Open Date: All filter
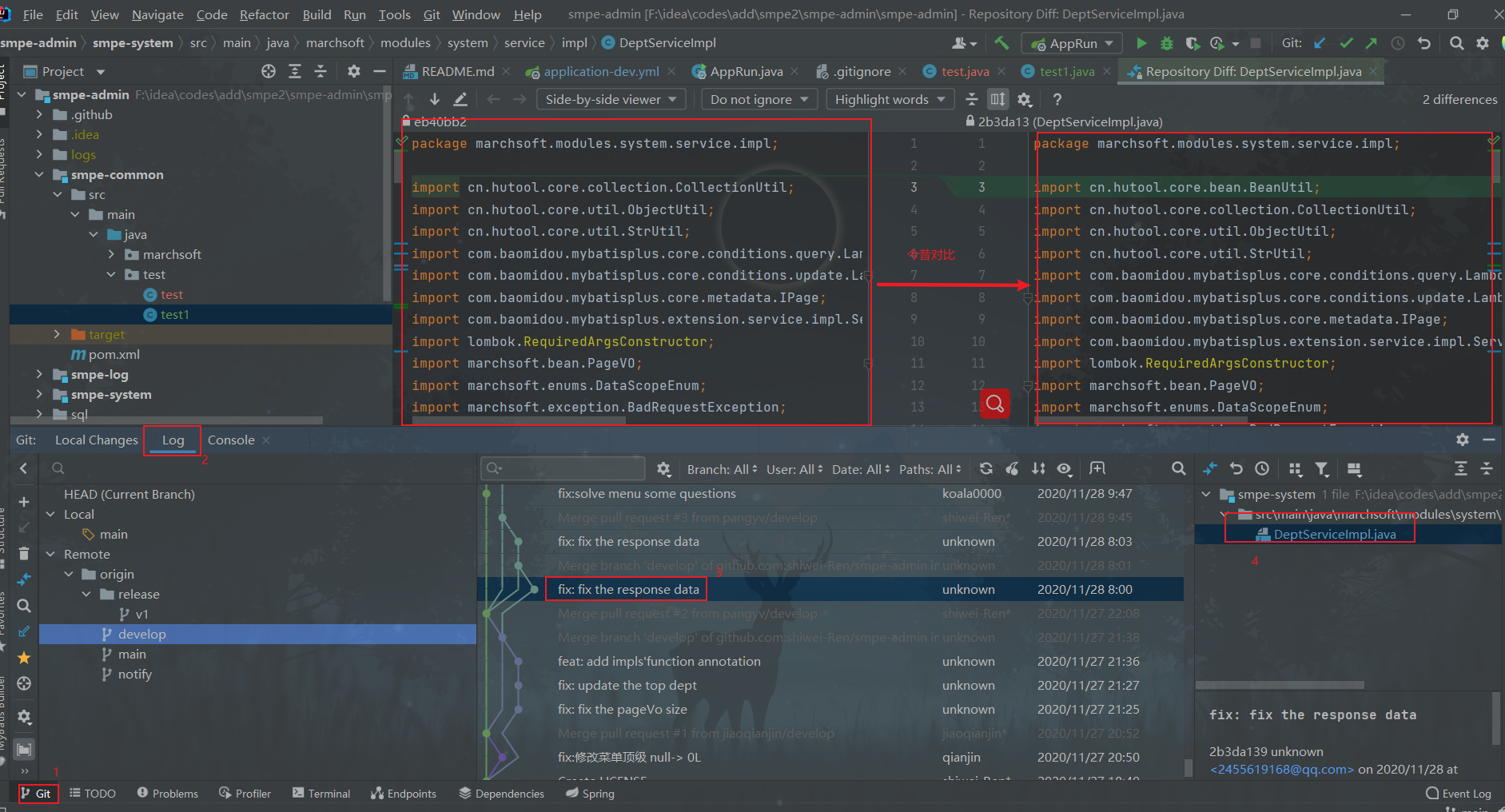 tap(861, 469)
